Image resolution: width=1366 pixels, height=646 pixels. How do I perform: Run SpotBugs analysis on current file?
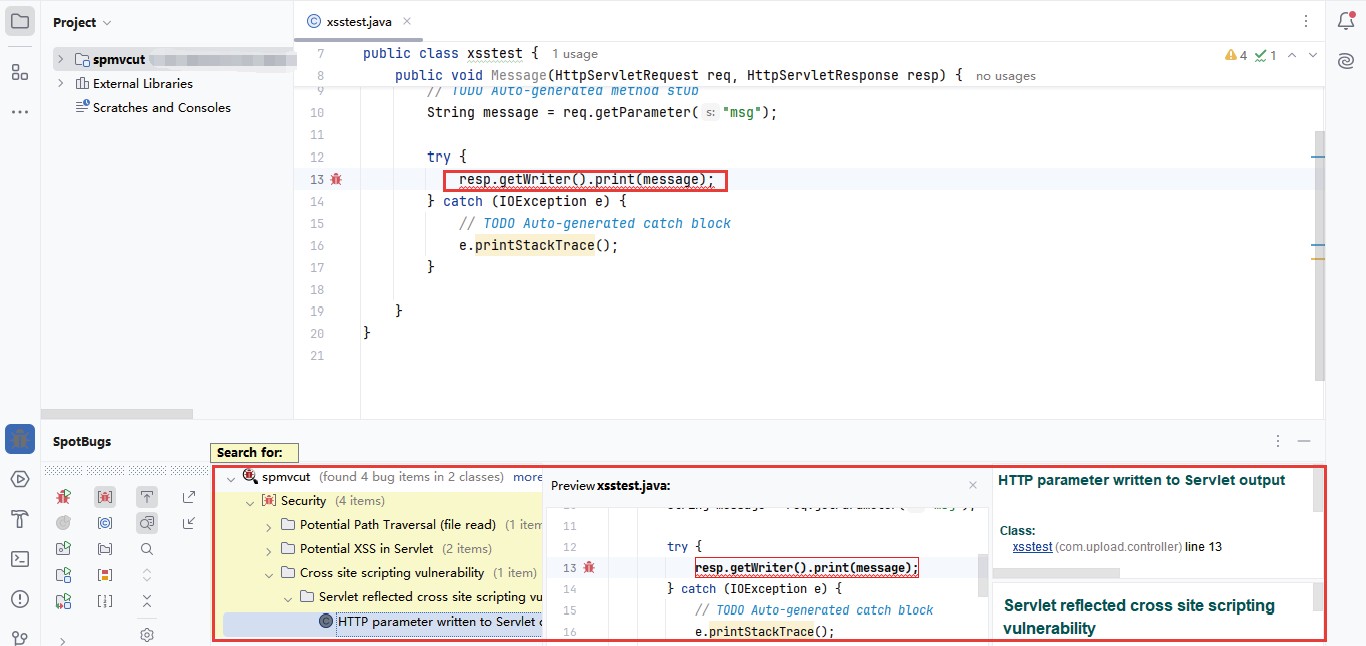63,496
